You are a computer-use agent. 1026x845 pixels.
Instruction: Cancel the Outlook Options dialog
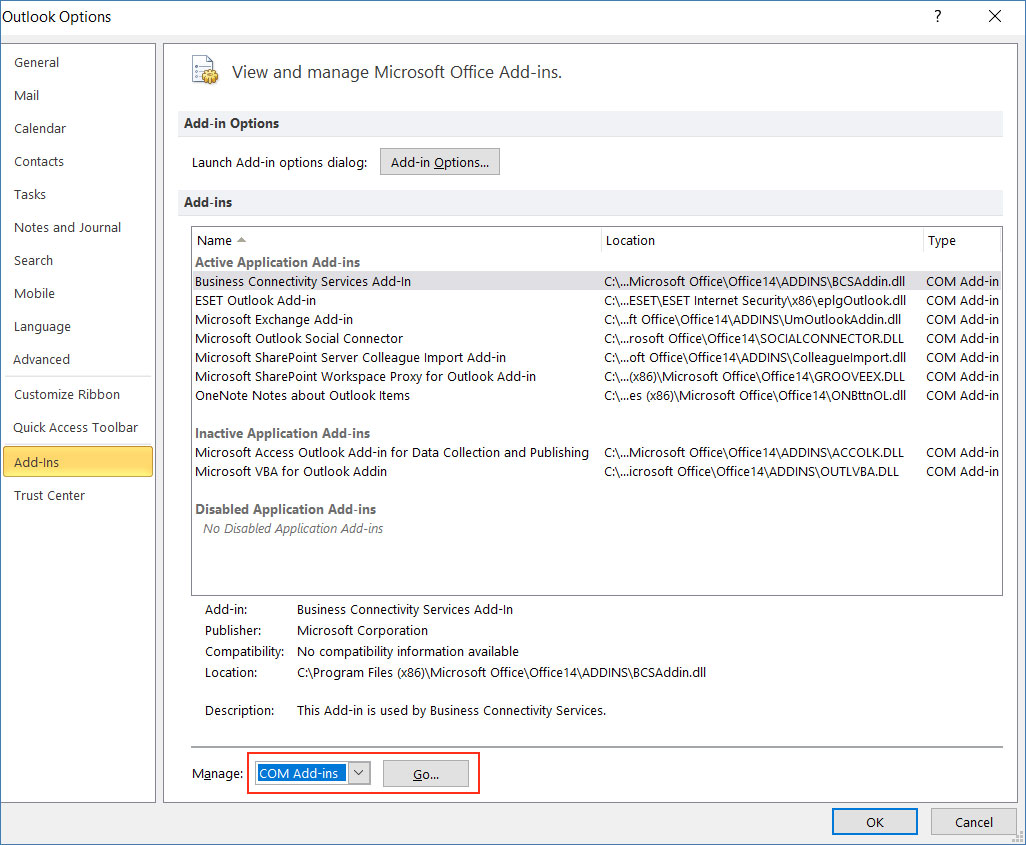tap(973, 822)
